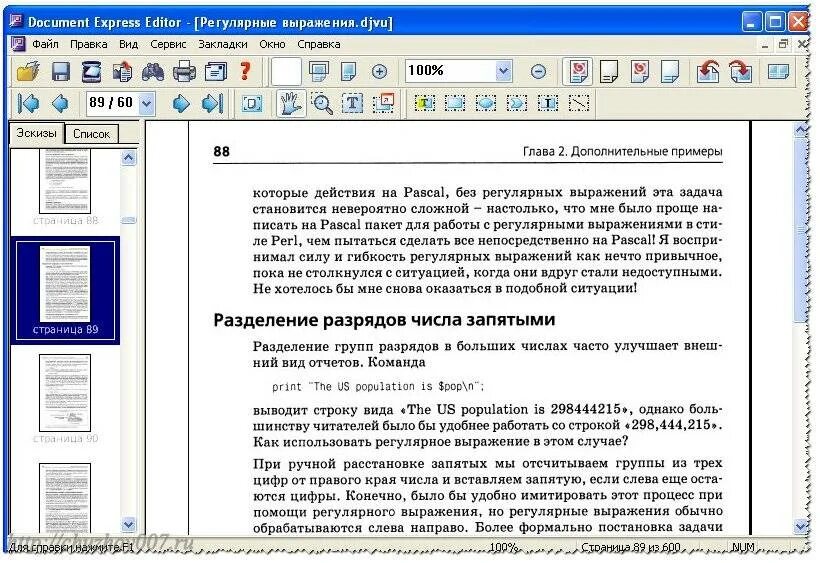Open the Окно menu
The image size is (820, 563).
(x=272, y=44)
